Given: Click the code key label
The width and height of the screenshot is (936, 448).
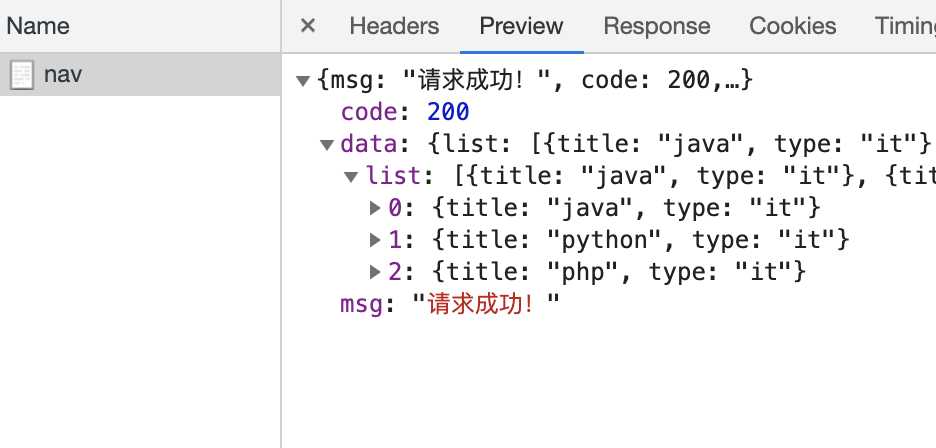Looking at the screenshot, I should point(369,112).
